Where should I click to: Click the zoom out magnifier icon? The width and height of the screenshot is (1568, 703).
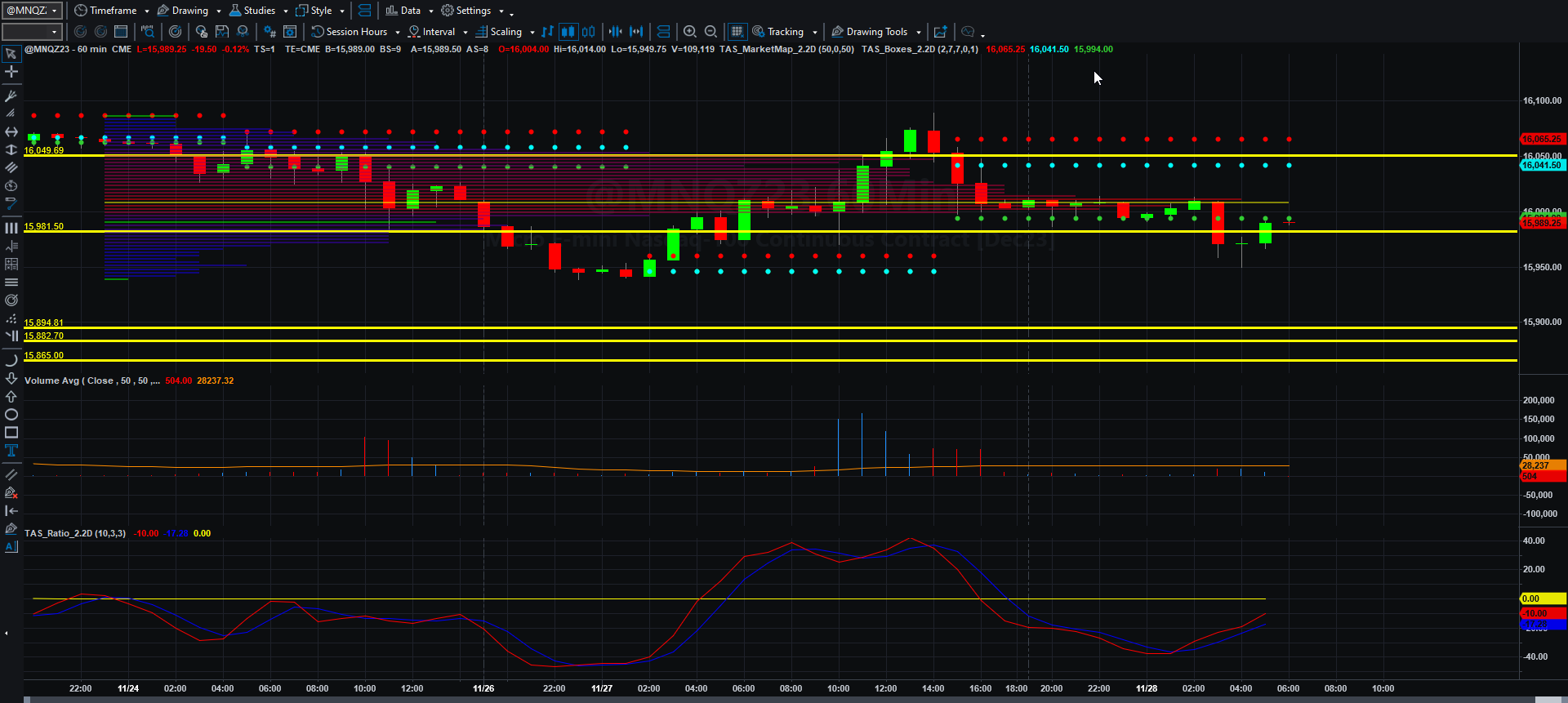tap(711, 32)
